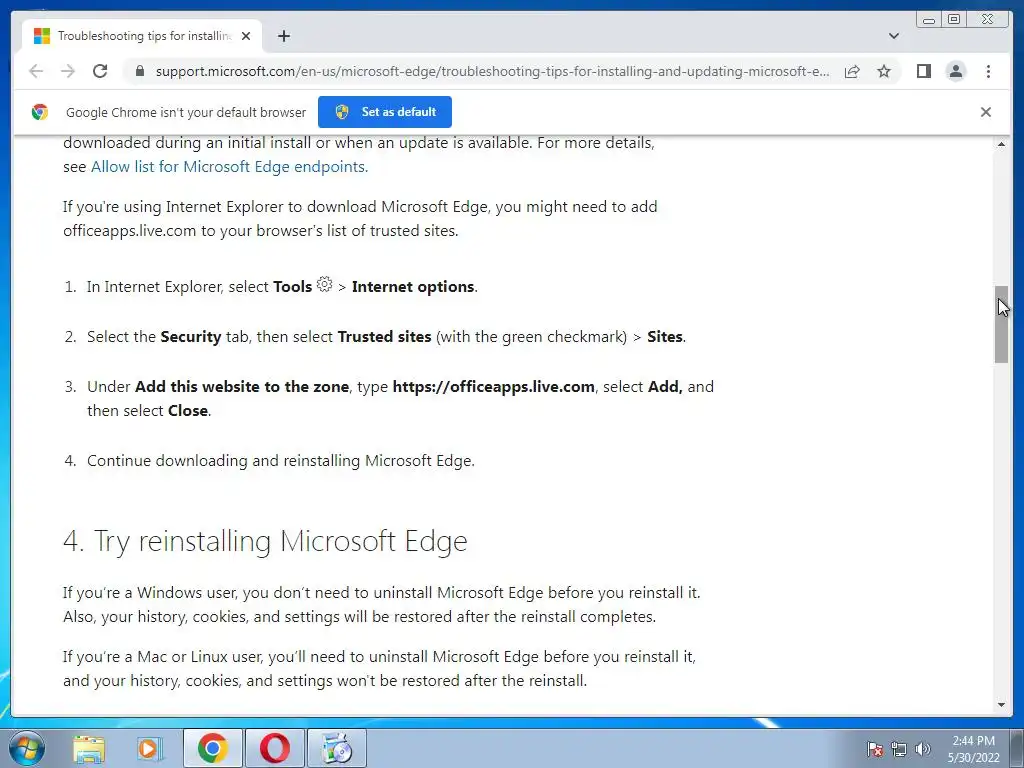1024x768 pixels.
Task: Click scrollbar up arrow
Action: click(x=1001, y=144)
